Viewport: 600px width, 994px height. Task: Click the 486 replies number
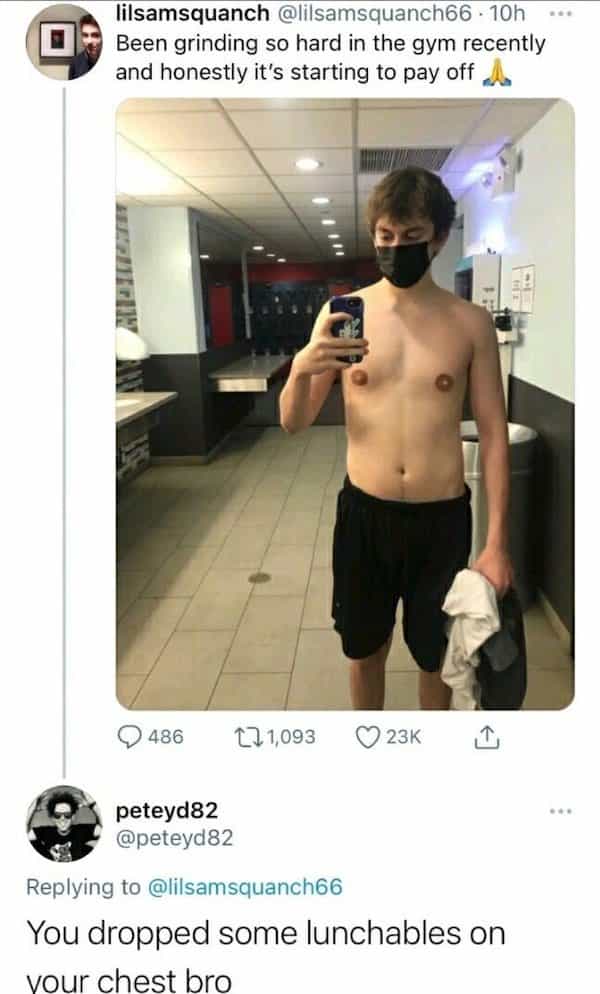point(164,737)
